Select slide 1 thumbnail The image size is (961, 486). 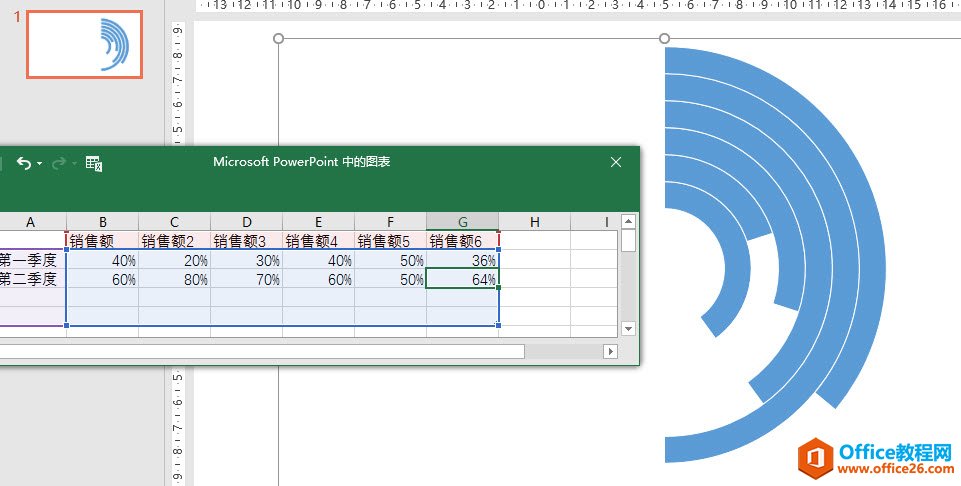84,45
